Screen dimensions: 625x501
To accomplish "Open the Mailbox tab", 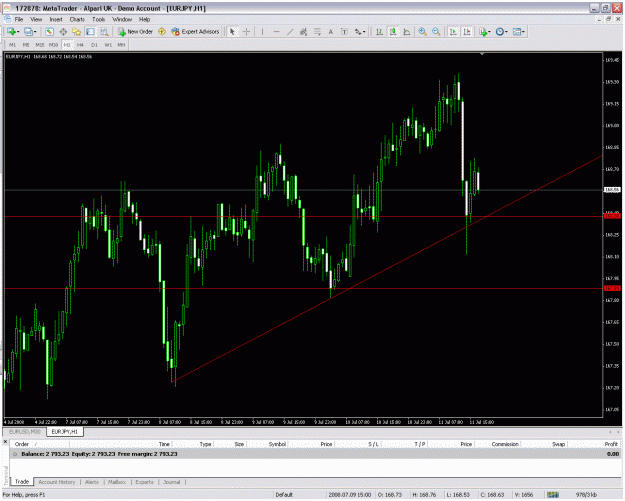I will (x=117, y=482).
